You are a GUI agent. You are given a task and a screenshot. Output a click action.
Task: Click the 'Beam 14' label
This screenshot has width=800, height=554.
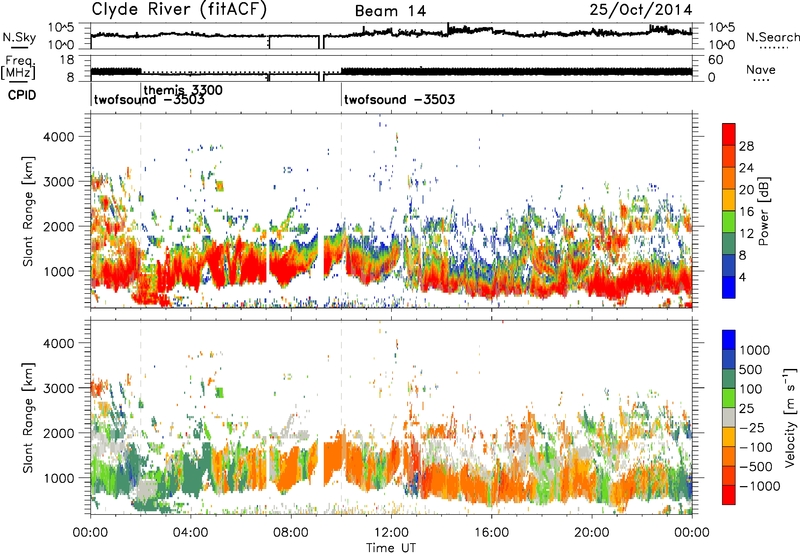tap(390, 11)
